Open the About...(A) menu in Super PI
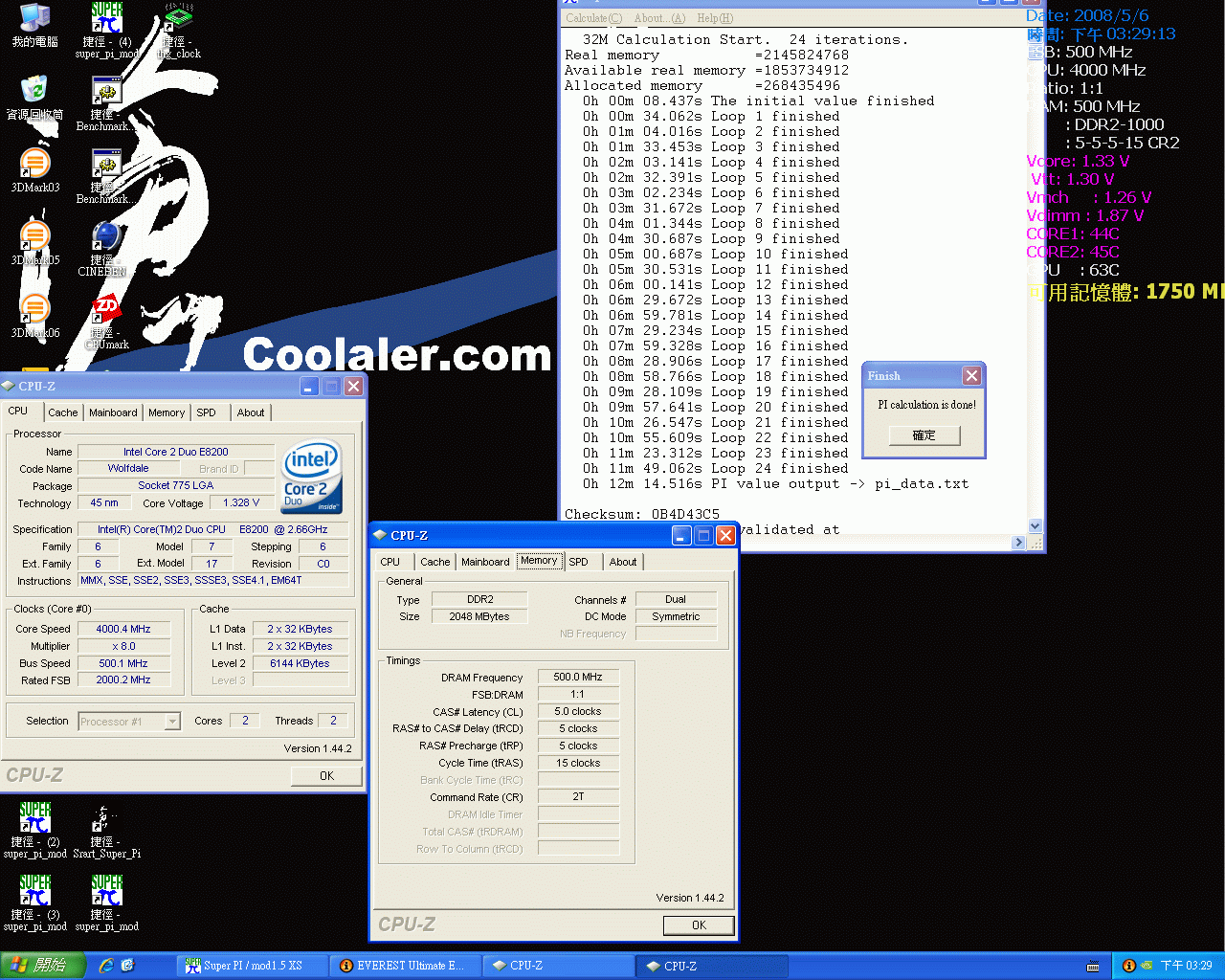The width and height of the screenshot is (1225, 980). pos(659,18)
